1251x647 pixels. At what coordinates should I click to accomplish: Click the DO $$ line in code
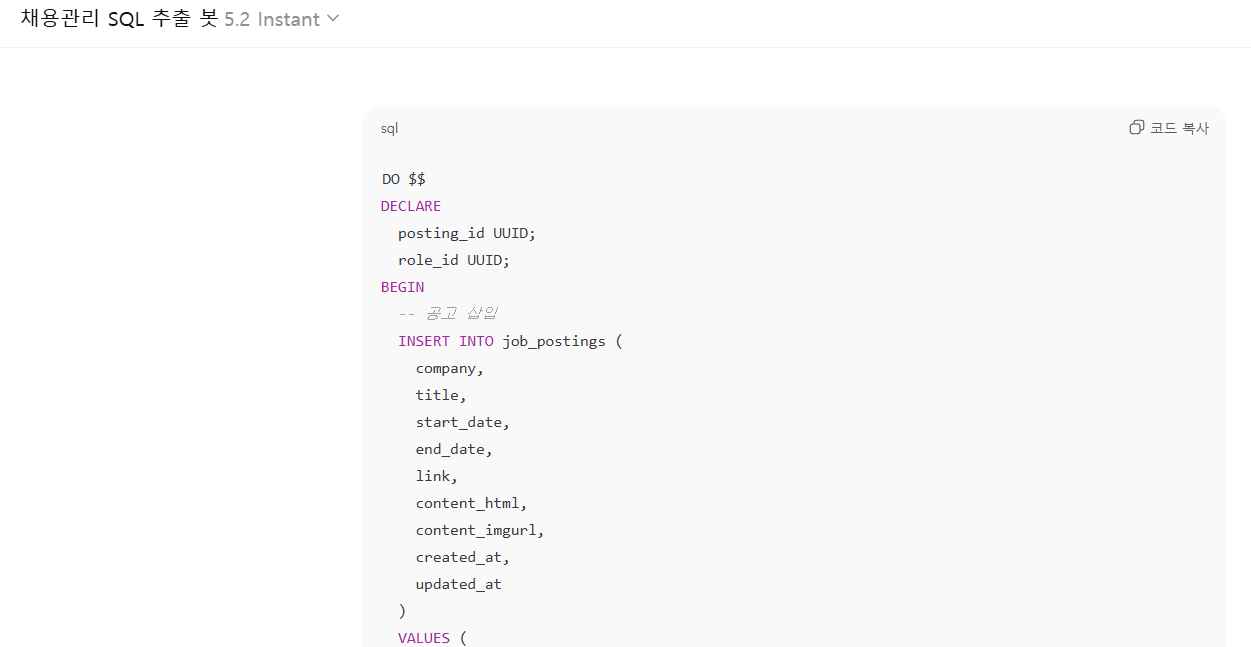(x=404, y=179)
